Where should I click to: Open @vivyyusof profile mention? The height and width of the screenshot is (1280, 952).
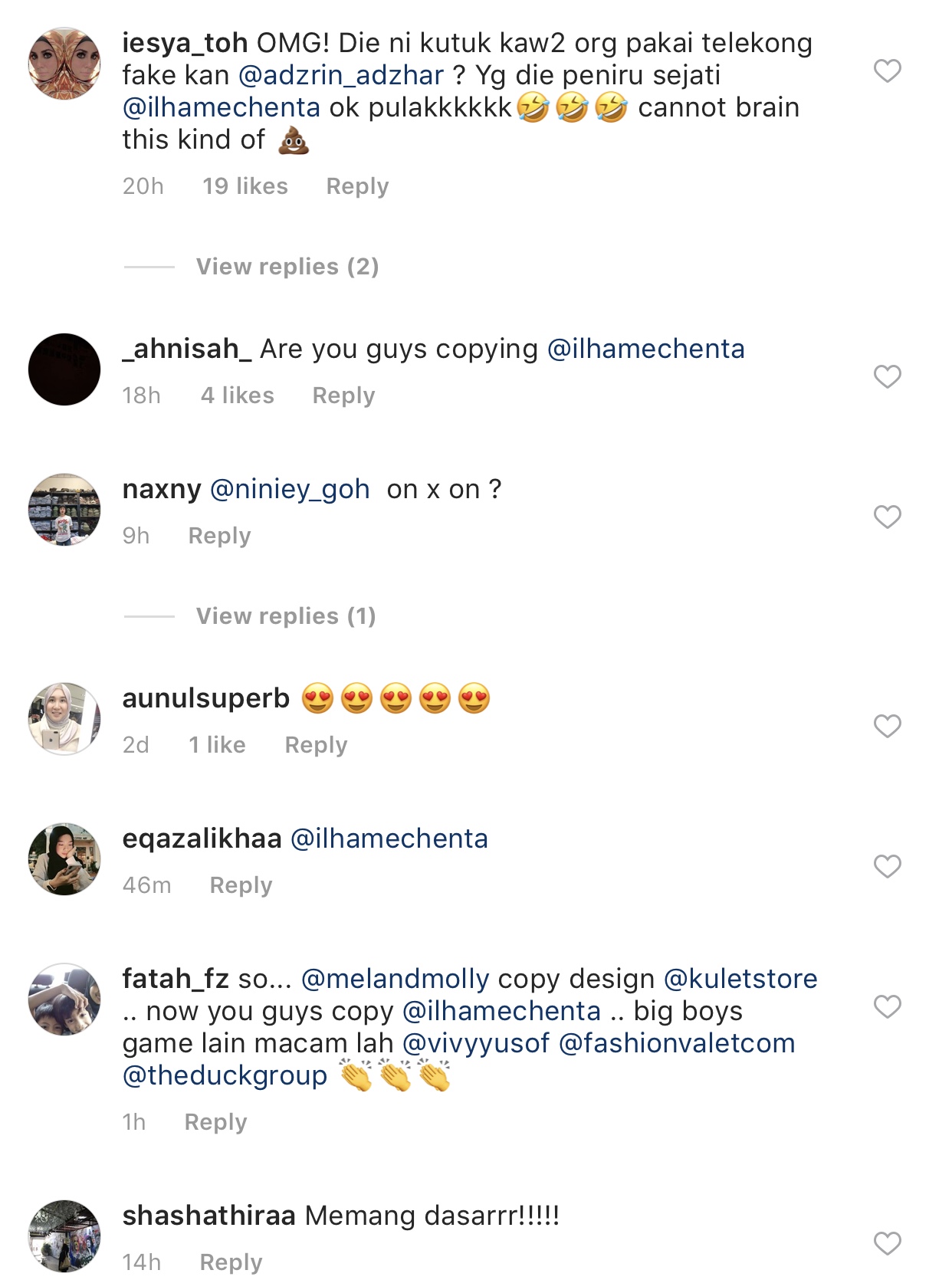pyautogui.click(x=476, y=1043)
